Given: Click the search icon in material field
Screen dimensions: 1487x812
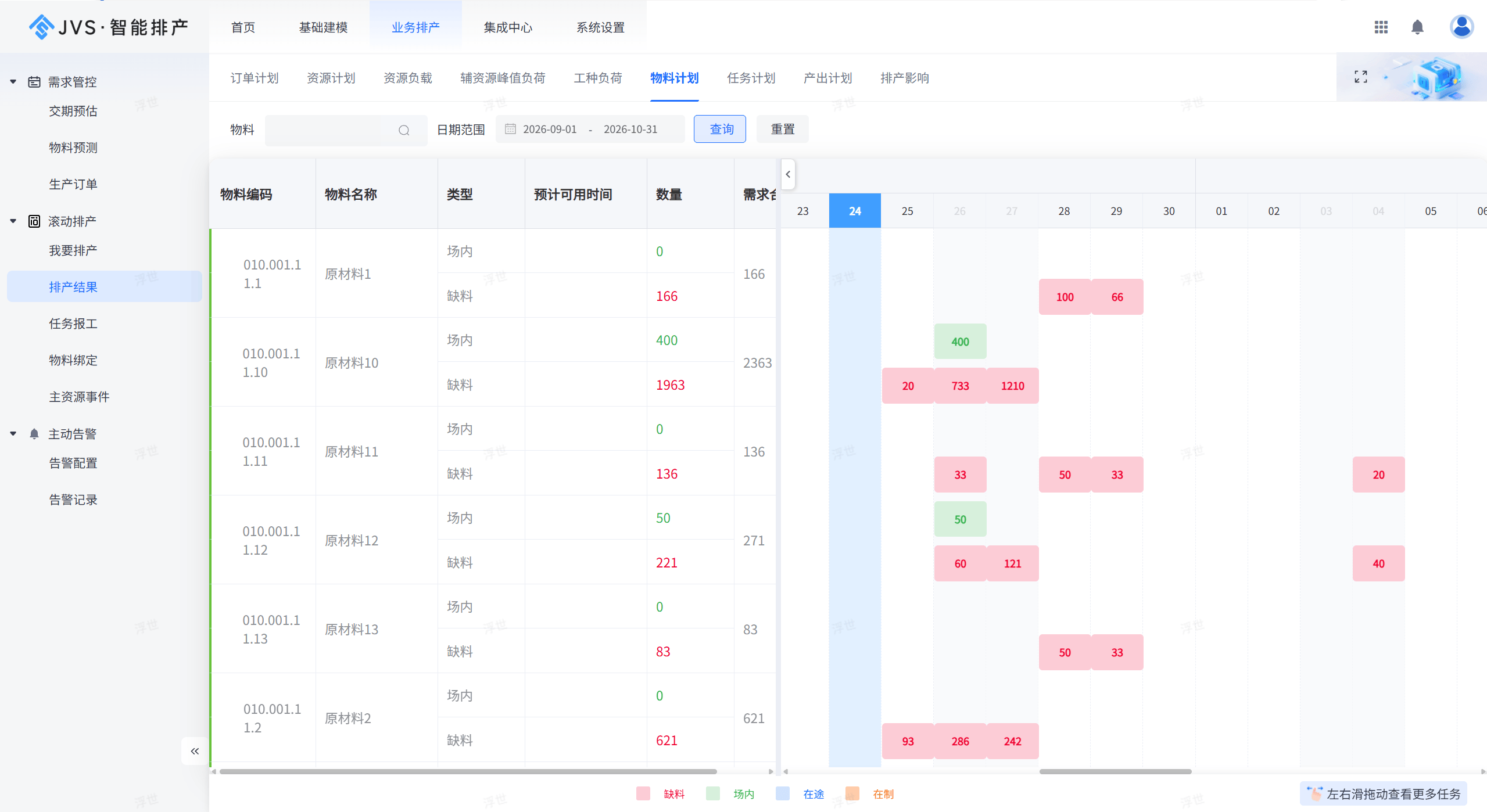Looking at the screenshot, I should pos(404,130).
